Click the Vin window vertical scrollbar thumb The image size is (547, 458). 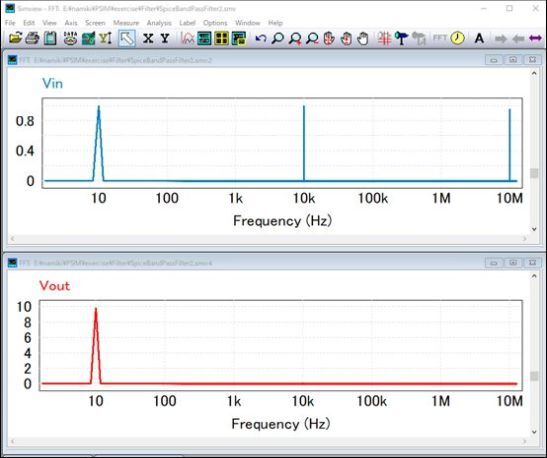point(534,173)
